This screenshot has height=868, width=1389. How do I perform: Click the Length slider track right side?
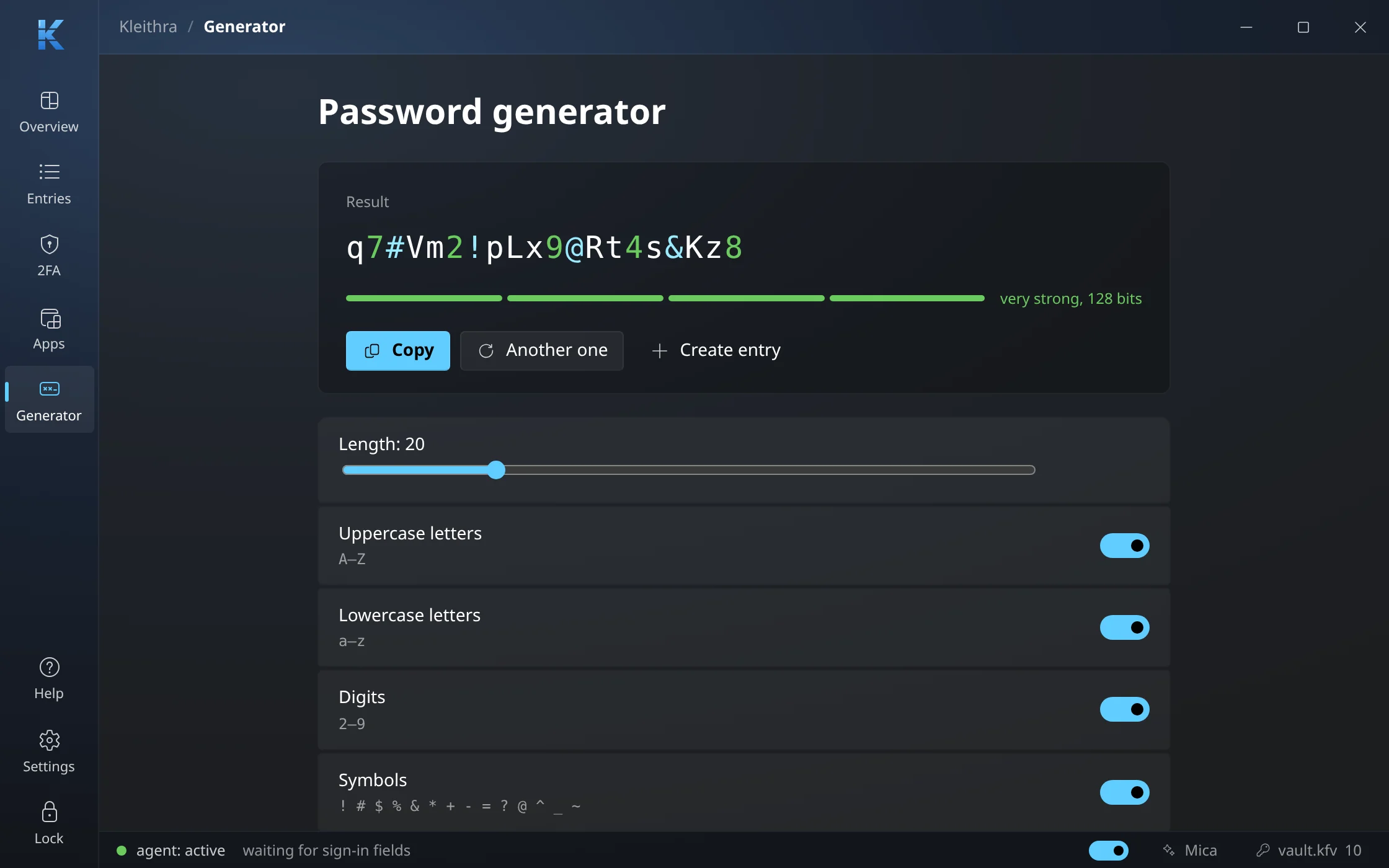[x=770, y=470]
